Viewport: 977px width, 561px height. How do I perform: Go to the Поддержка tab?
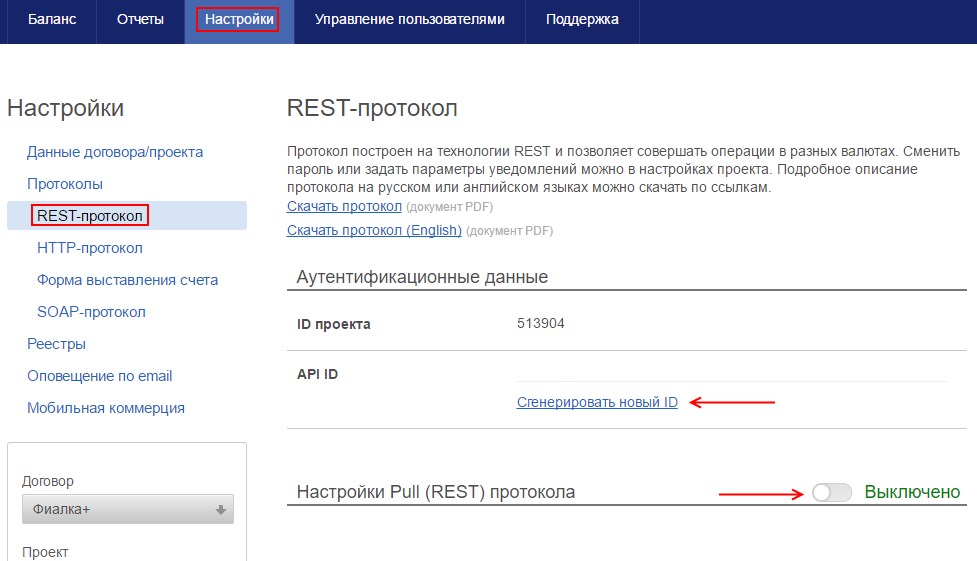582,20
